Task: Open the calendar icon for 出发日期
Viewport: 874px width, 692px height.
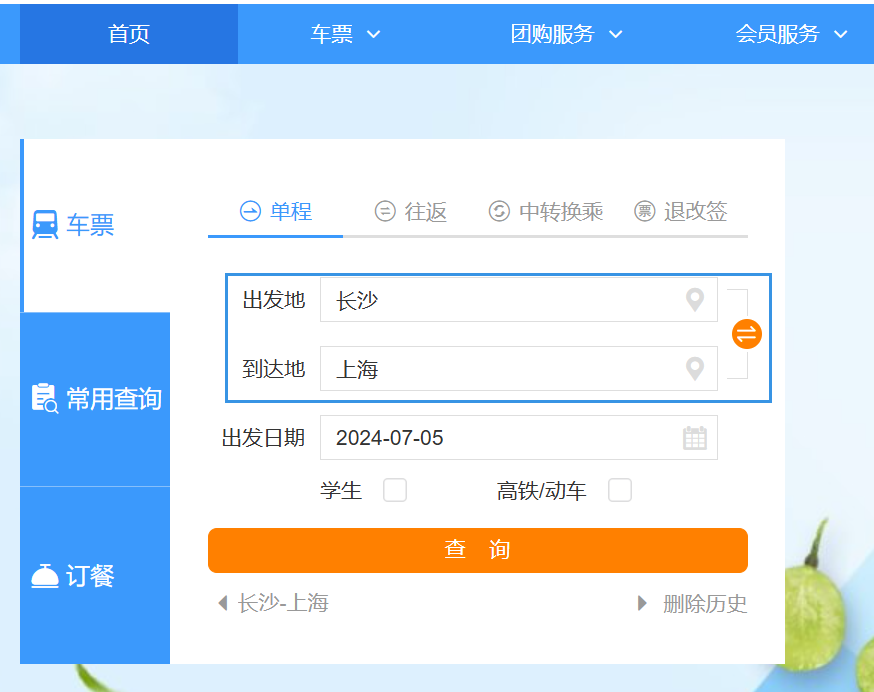Action: coord(695,438)
